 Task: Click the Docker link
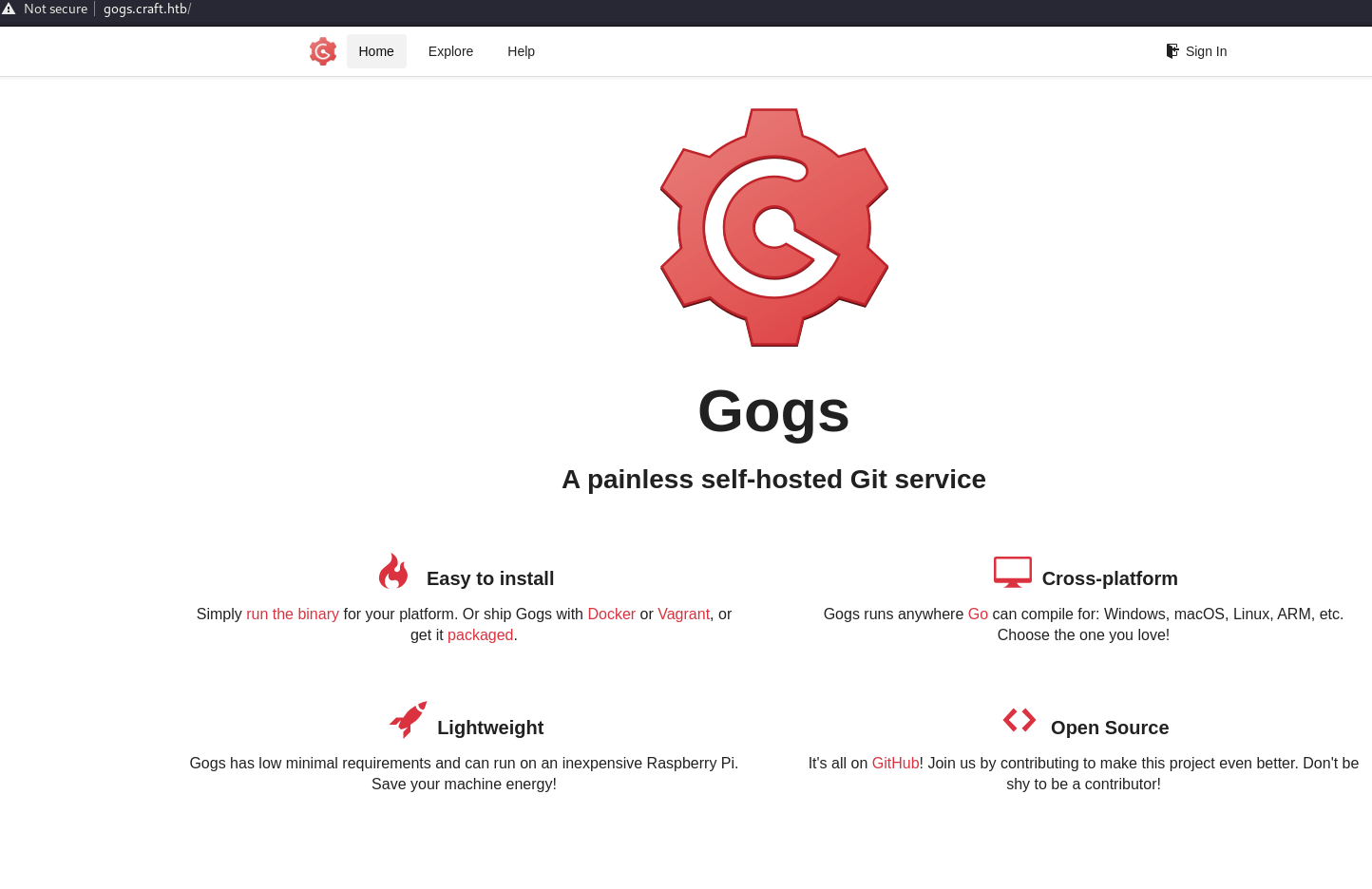click(x=611, y=614)
